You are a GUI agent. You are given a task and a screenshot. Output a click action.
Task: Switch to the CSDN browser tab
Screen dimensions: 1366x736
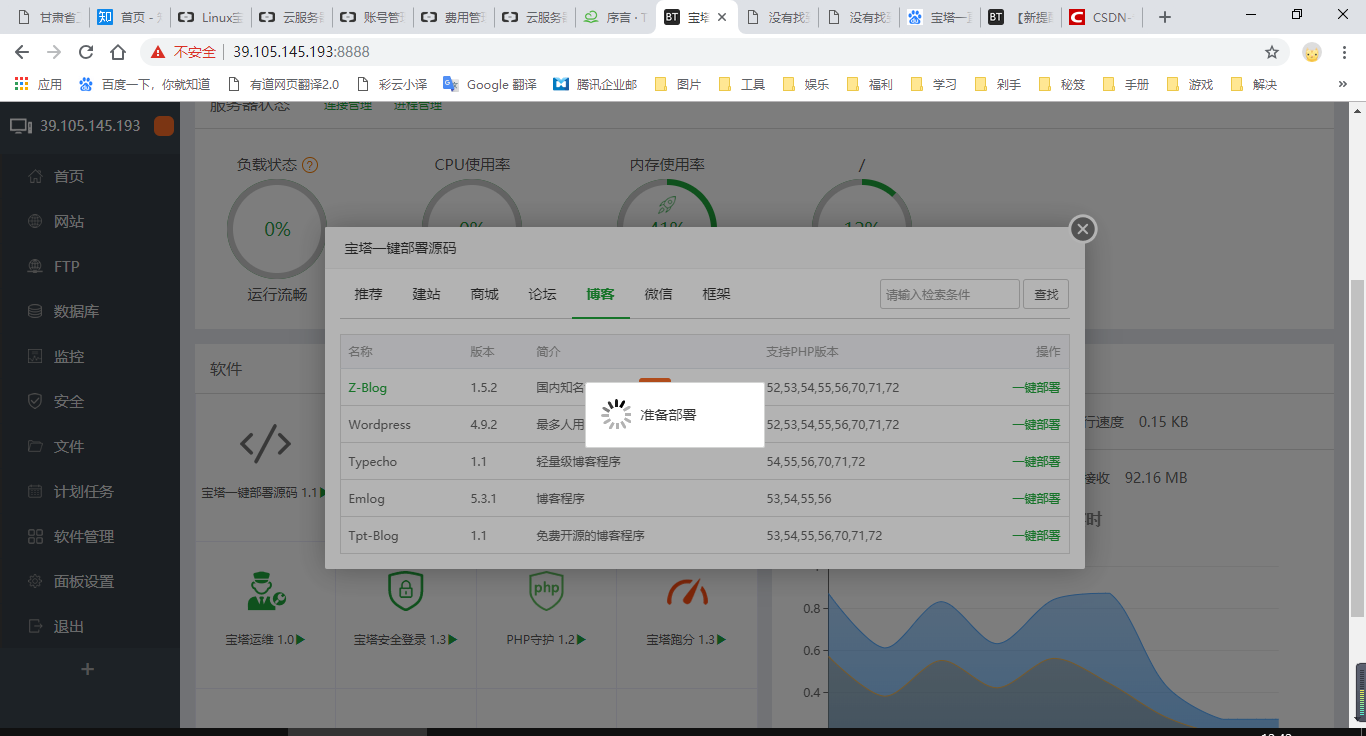click(x=1102, y=17)
